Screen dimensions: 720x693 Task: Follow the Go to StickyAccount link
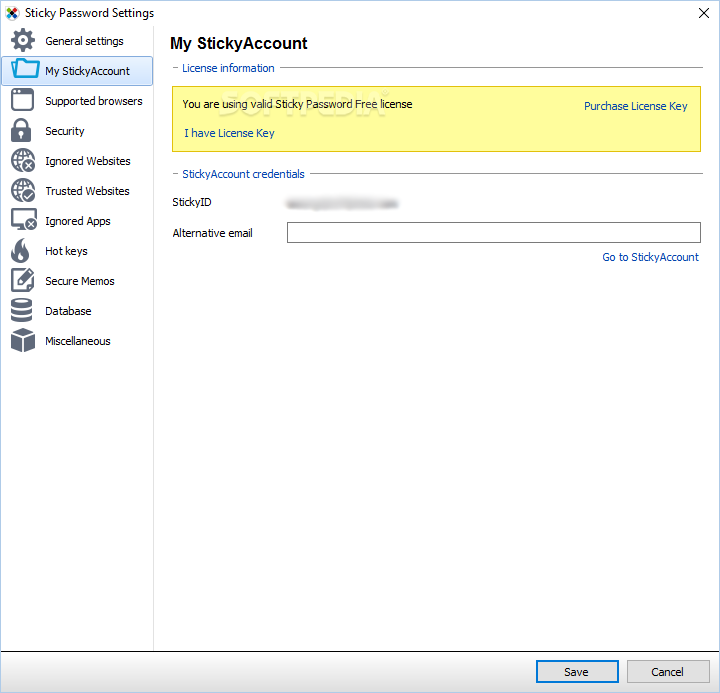pyautogui.click(x=650, y=257)
